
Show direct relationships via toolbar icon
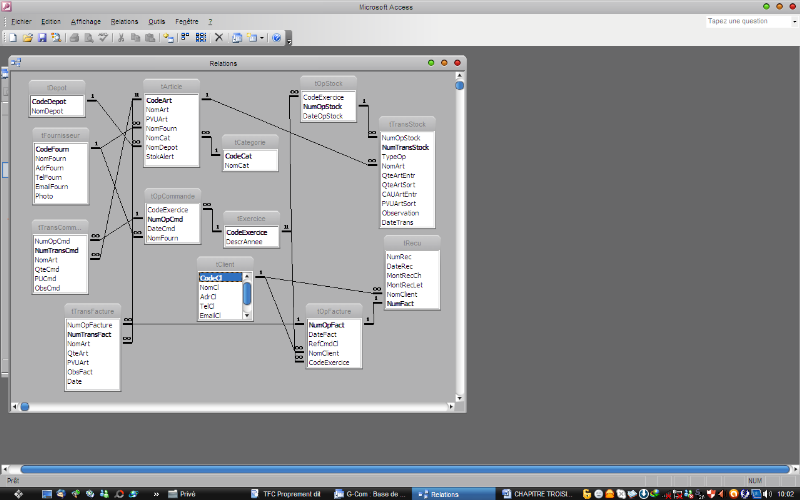186,38
